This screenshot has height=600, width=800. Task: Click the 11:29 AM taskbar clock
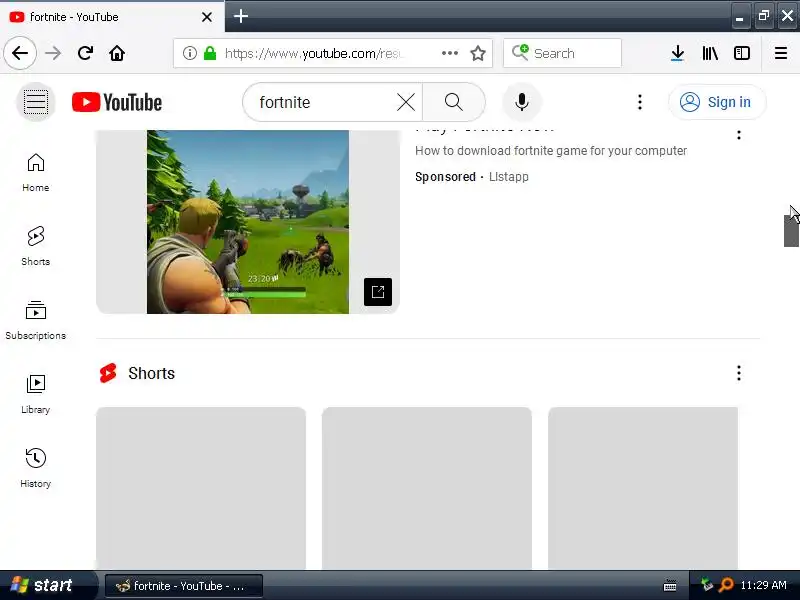(763, 585)
